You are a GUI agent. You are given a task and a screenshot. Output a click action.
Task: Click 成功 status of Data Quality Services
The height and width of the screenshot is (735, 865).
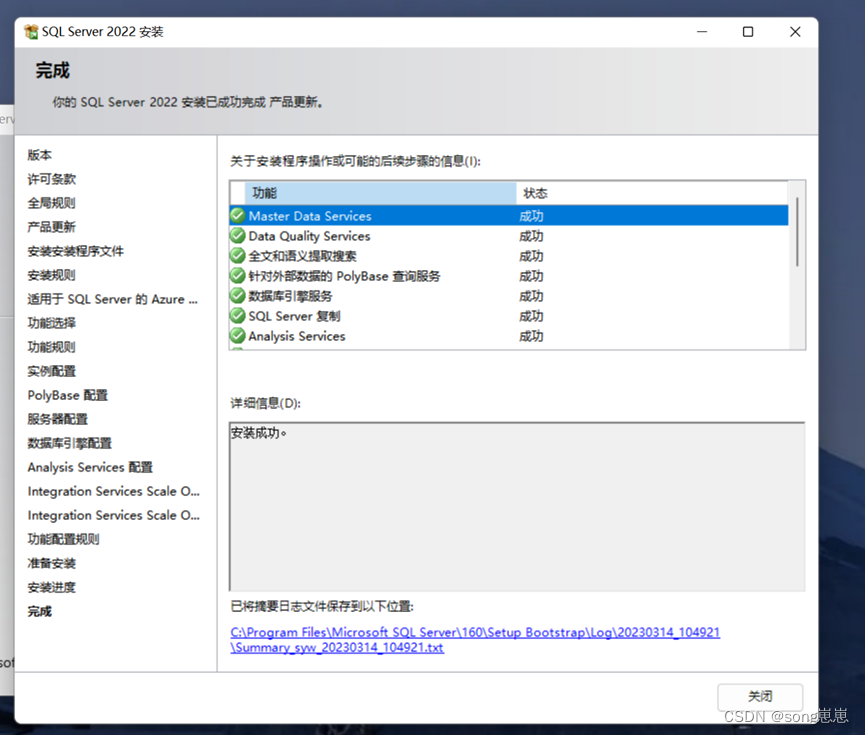(531, 236)
